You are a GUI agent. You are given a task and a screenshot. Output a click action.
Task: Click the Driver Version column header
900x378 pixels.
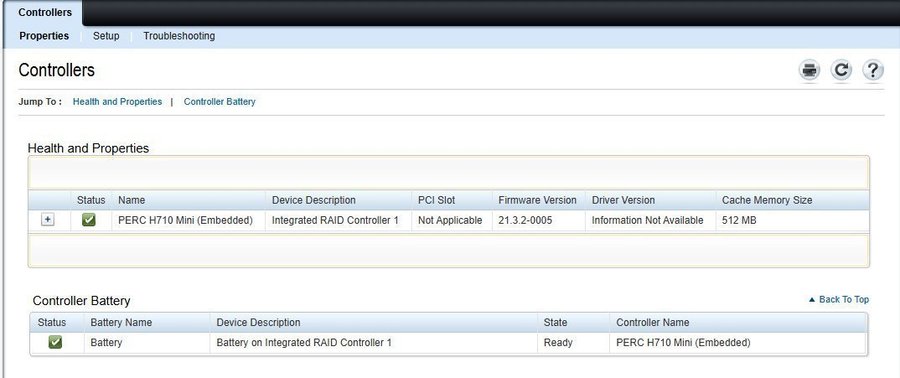623,200
